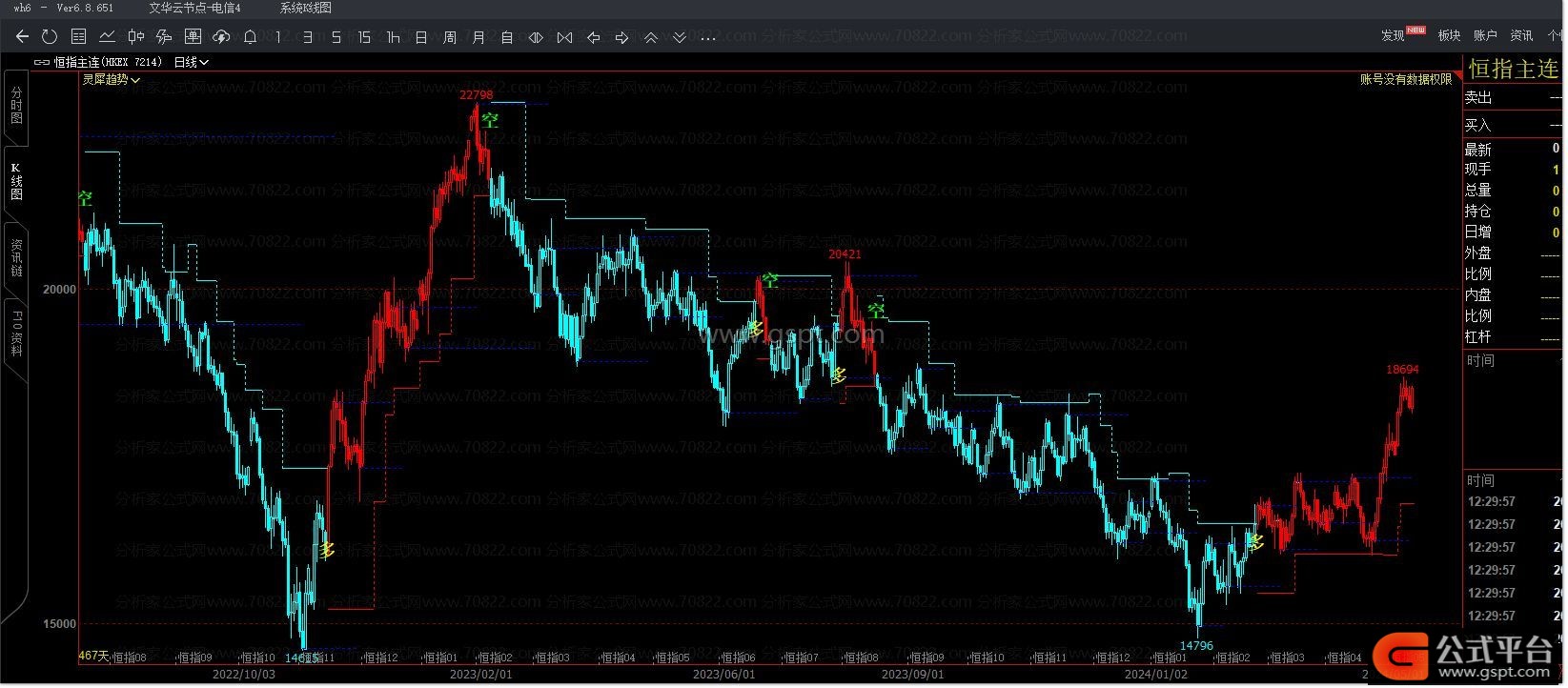Click the 文华云节点-电信4 server label
Image resolution: width=1568 pixels, height=688 pixels.
click(x=194, y=8)
